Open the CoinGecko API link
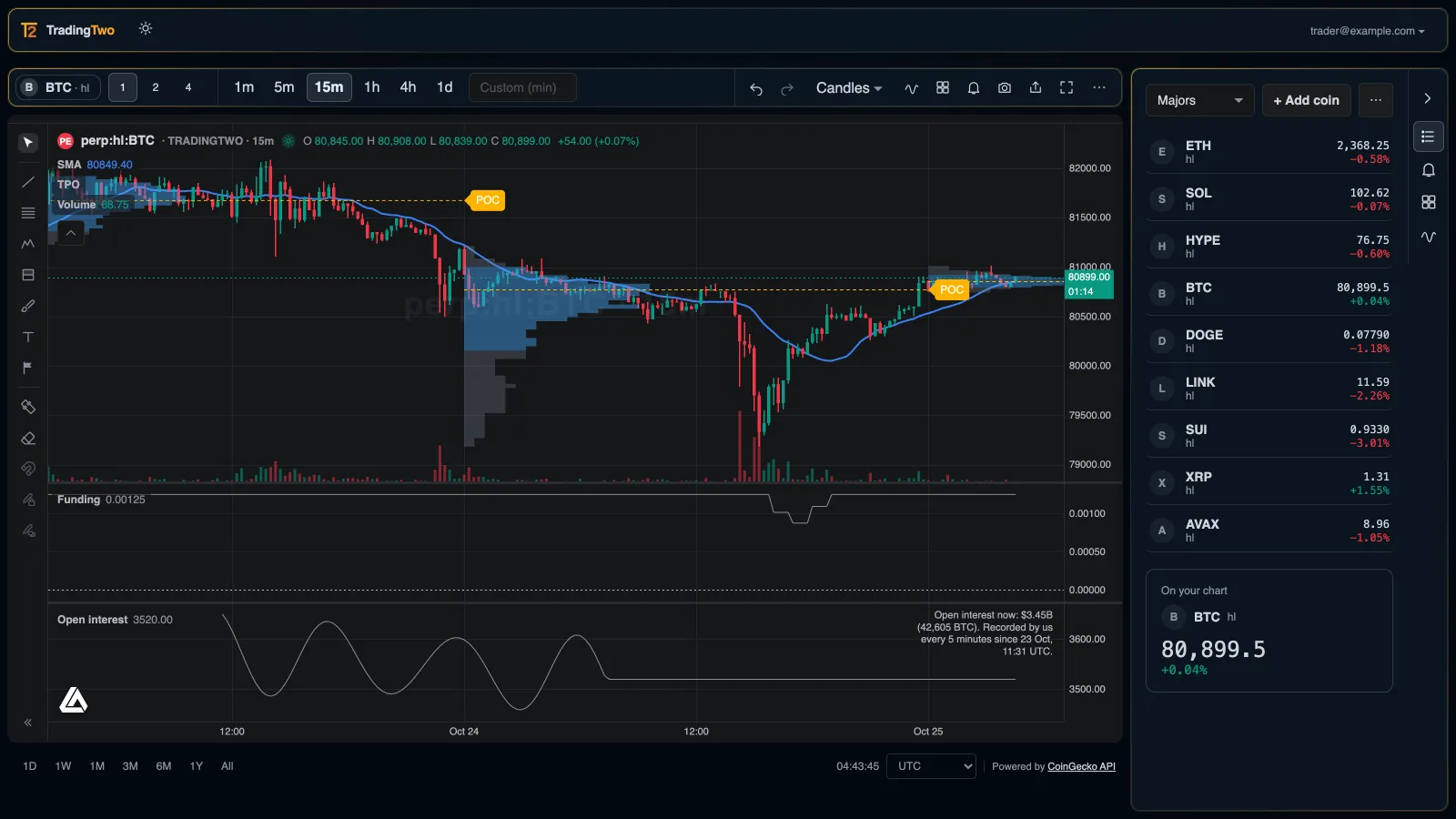 1081,766
